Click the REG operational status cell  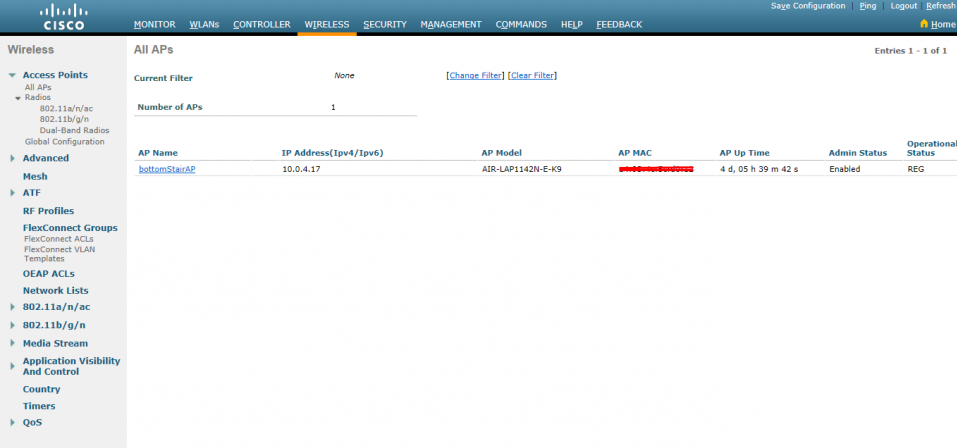pos(915,169)
